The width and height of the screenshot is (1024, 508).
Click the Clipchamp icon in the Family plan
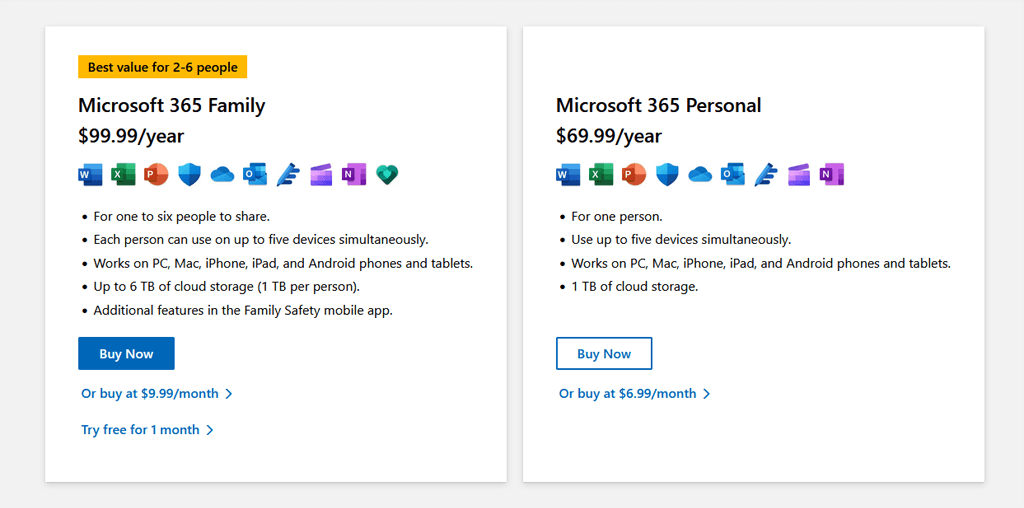pos(321,175)
